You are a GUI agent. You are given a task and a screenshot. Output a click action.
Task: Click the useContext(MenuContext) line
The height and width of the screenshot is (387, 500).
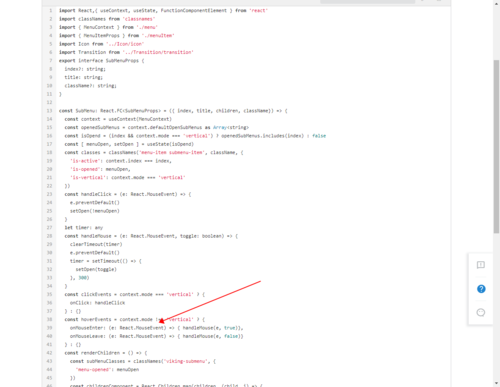(x=118, y=119)
